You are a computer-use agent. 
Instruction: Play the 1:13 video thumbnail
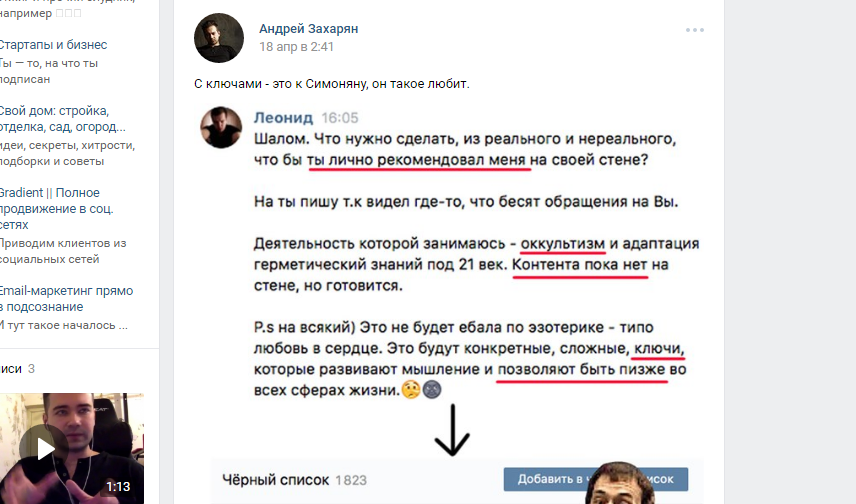pyautogui.click(x=72, y=448)
